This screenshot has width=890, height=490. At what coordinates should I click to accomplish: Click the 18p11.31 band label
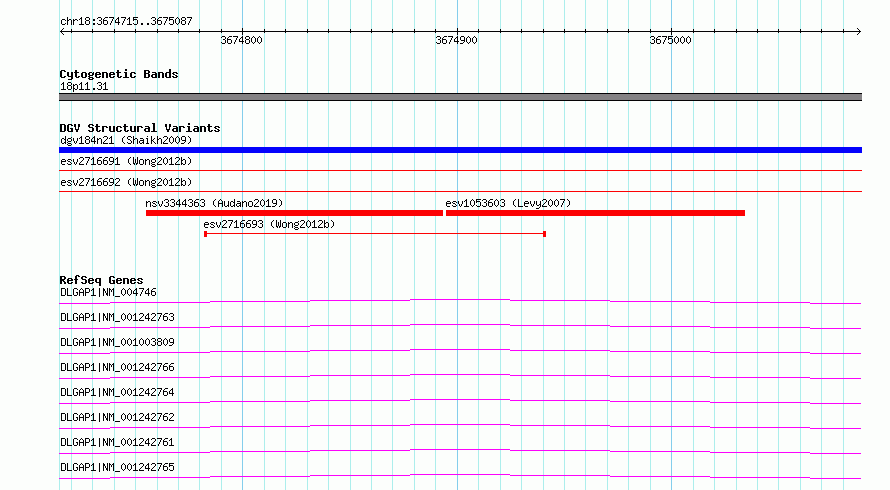click(x=84, y=86)
